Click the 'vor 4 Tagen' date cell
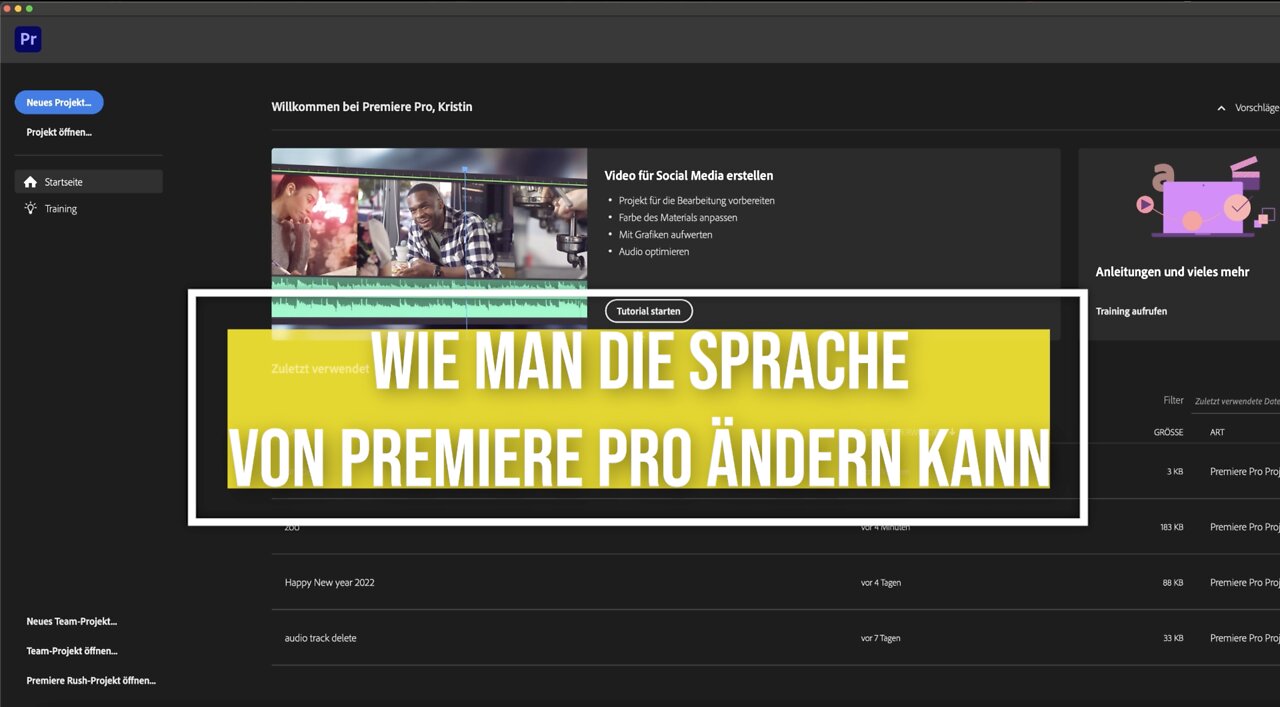Screen dimensions: 1280x707 coord(881,582)
